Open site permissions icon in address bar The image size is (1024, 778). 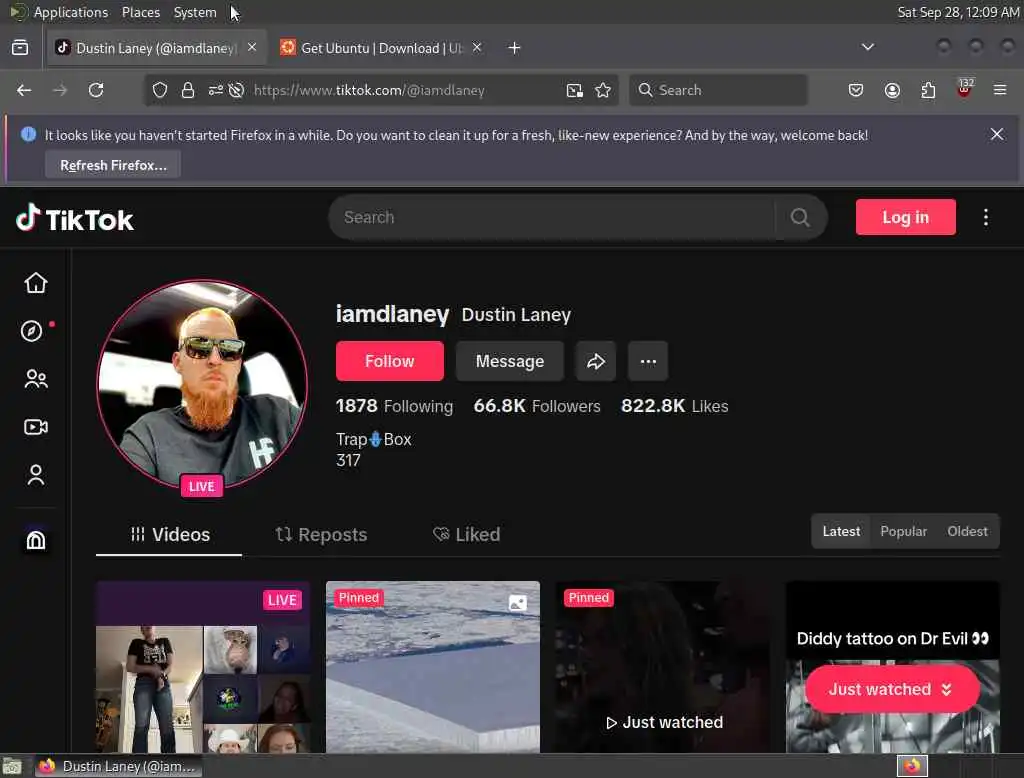(x=216, y=90)
